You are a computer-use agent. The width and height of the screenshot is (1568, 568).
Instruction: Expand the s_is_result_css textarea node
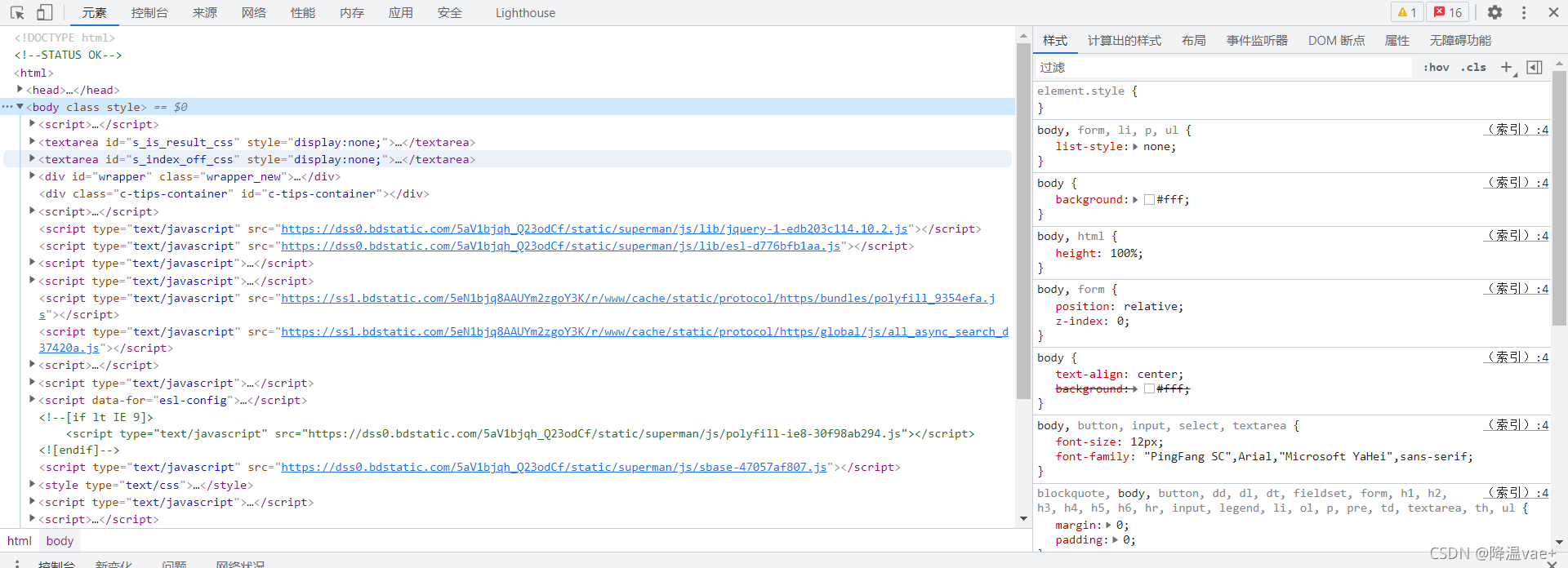point(32,141)
